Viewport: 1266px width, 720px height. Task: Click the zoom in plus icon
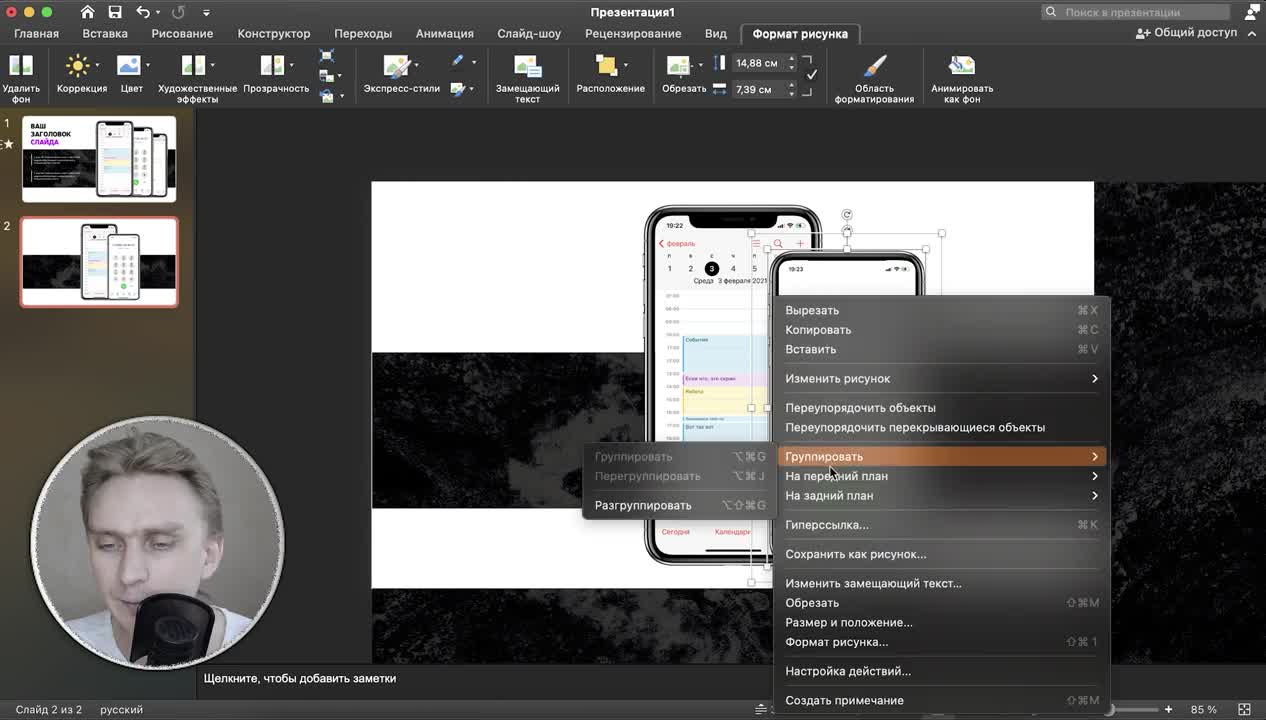point(1168,709)
